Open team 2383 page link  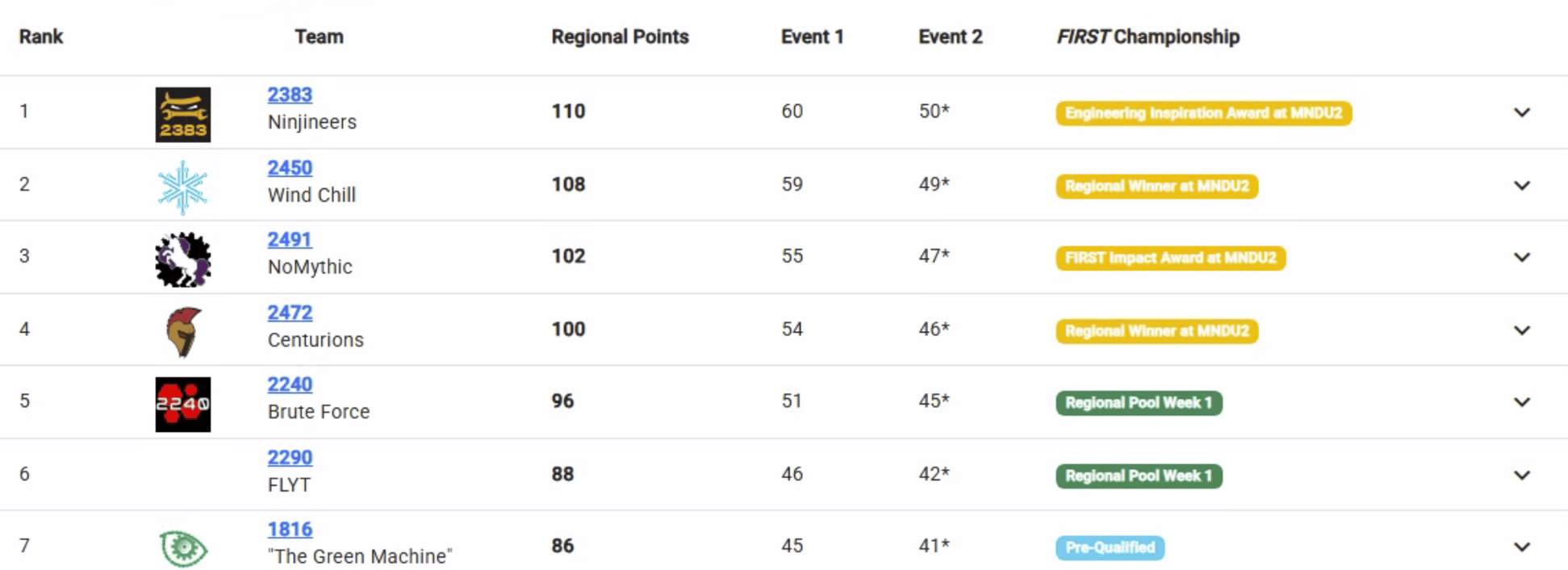[x=290, y=94]
